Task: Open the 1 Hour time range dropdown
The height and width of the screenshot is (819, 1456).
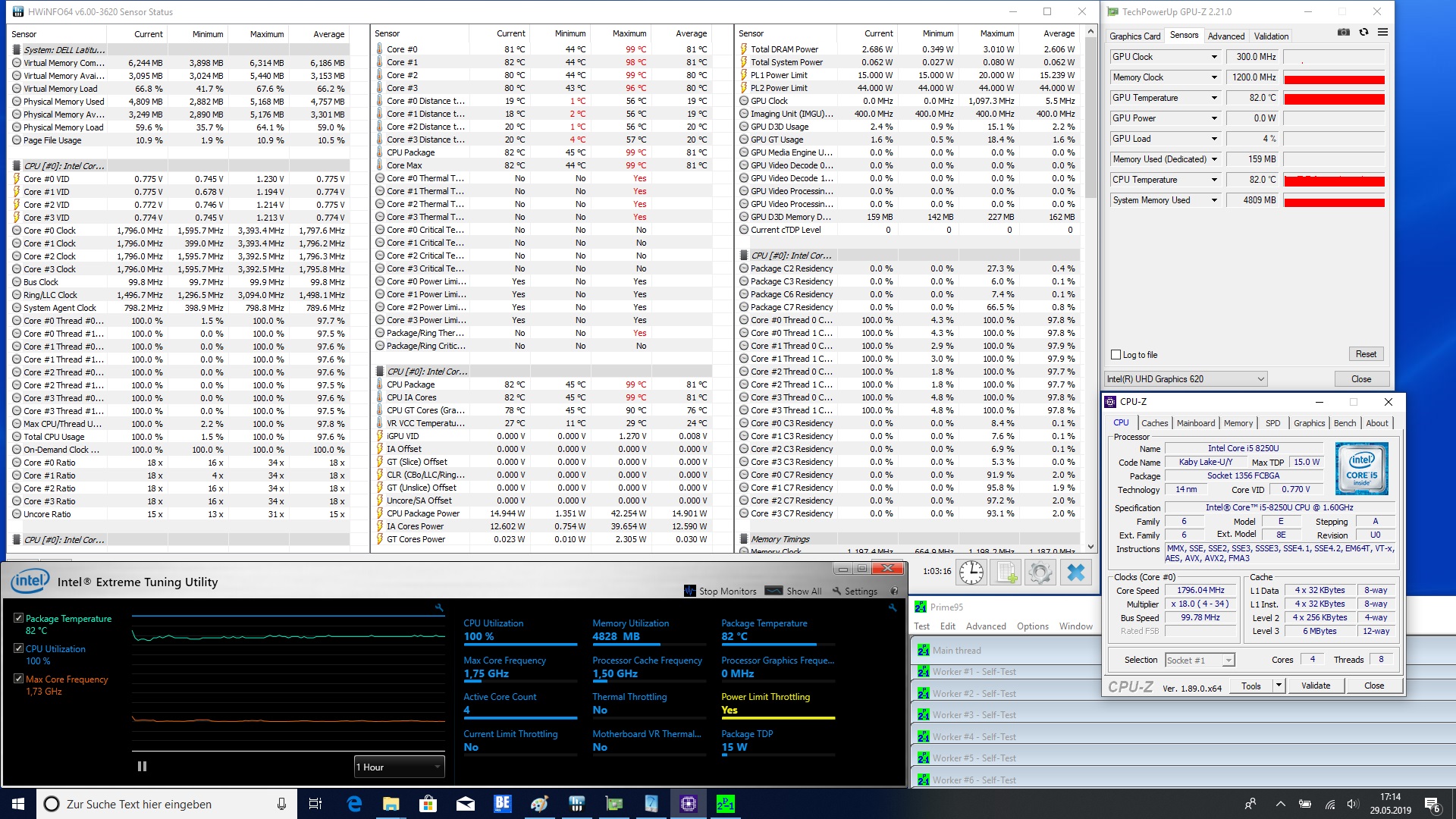Action: point(399,767)
